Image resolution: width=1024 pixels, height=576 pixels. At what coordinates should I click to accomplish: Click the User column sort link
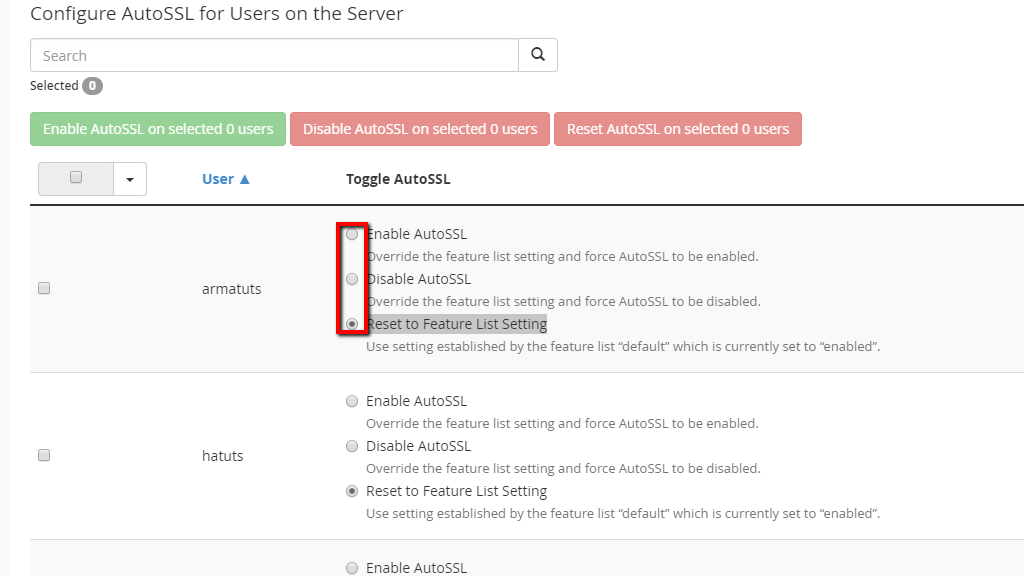[x=217, y=178]
